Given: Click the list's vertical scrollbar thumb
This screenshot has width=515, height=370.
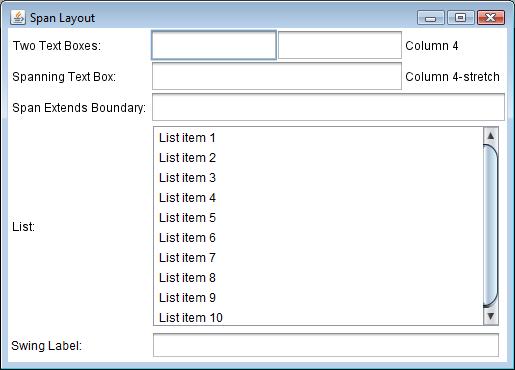Looking at the screenshot, I should click(490, 226).
